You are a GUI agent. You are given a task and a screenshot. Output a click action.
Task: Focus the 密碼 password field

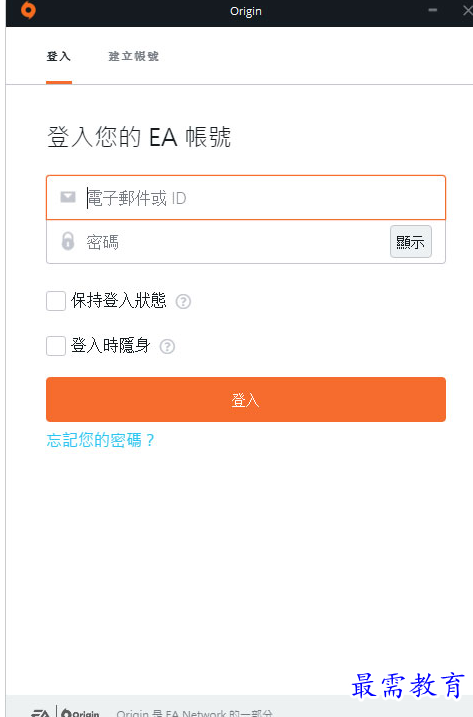click(218, 242)
